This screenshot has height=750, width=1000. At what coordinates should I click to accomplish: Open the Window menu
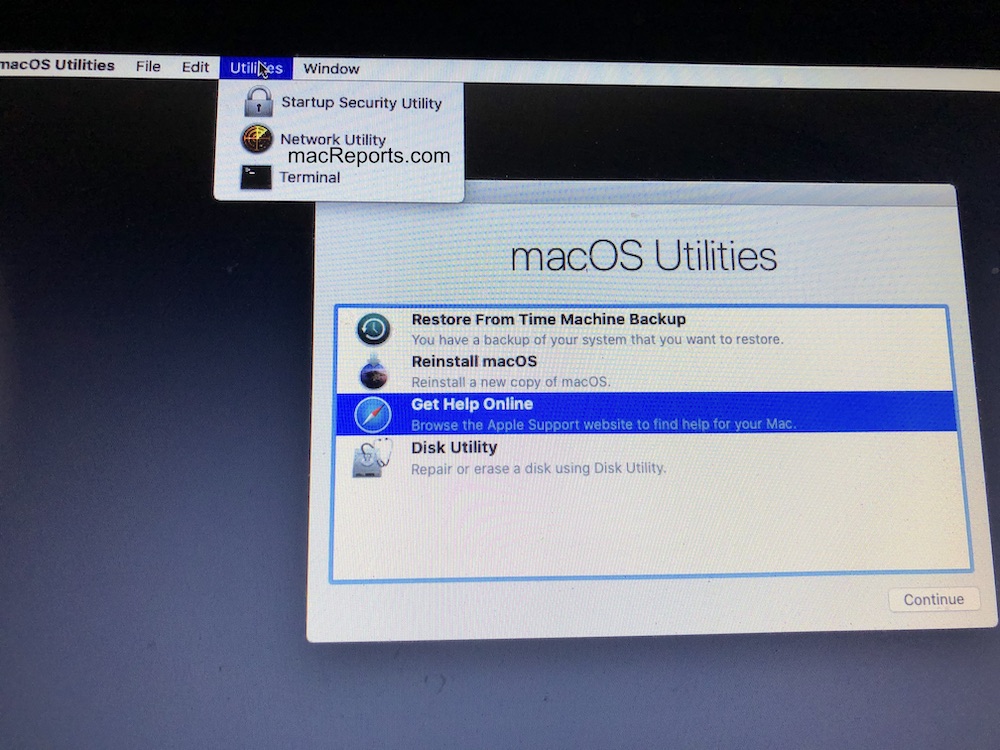pyautogui.click(x=331, y=68)
